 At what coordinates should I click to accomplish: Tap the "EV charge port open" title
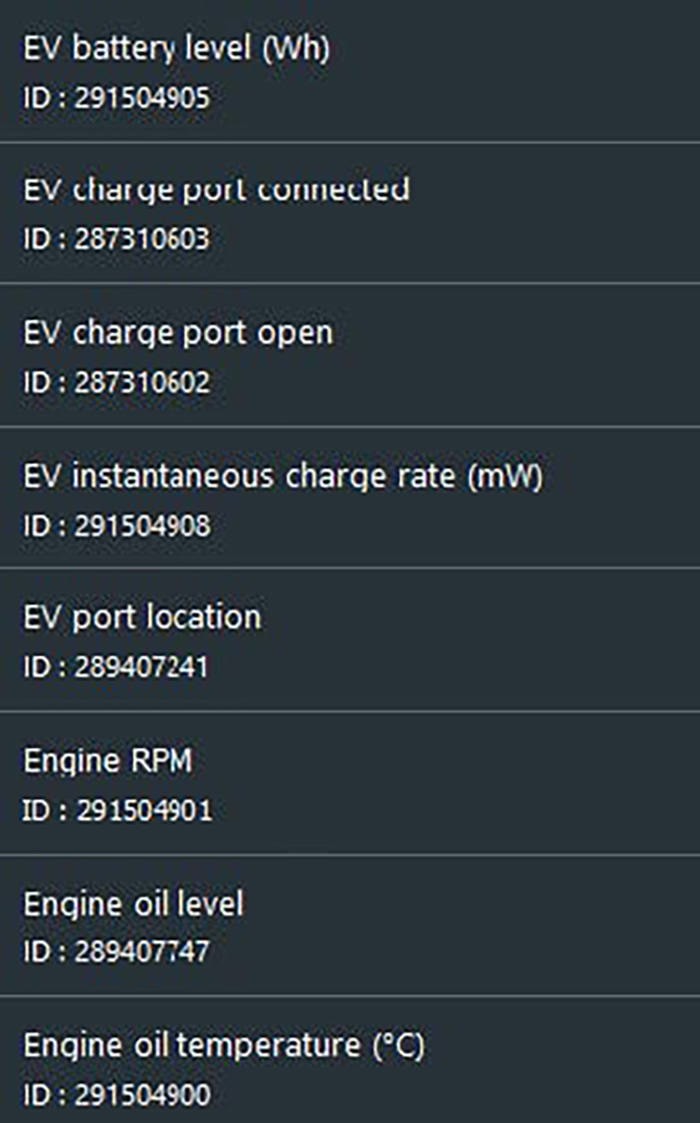(178, 333)
